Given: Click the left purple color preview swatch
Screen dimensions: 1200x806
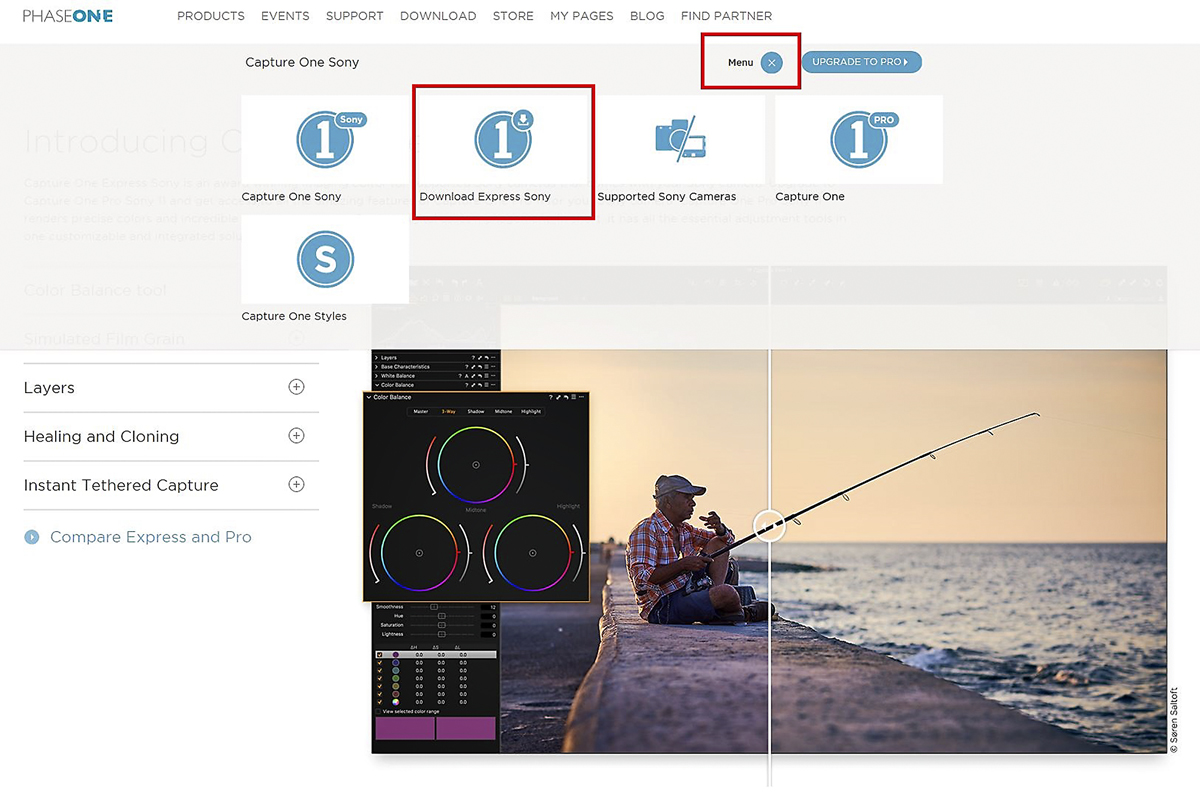Looking at the screenshot, I should (405, 728).
